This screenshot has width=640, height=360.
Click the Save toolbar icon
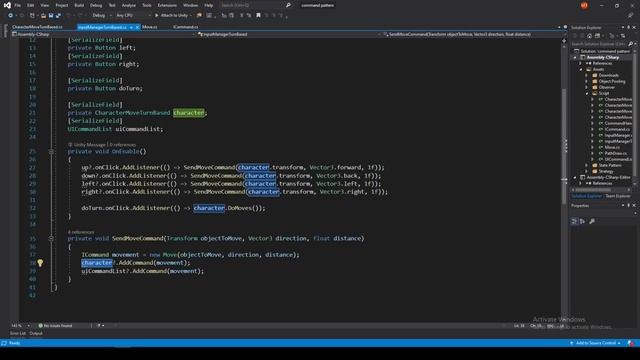click(51, 16)
